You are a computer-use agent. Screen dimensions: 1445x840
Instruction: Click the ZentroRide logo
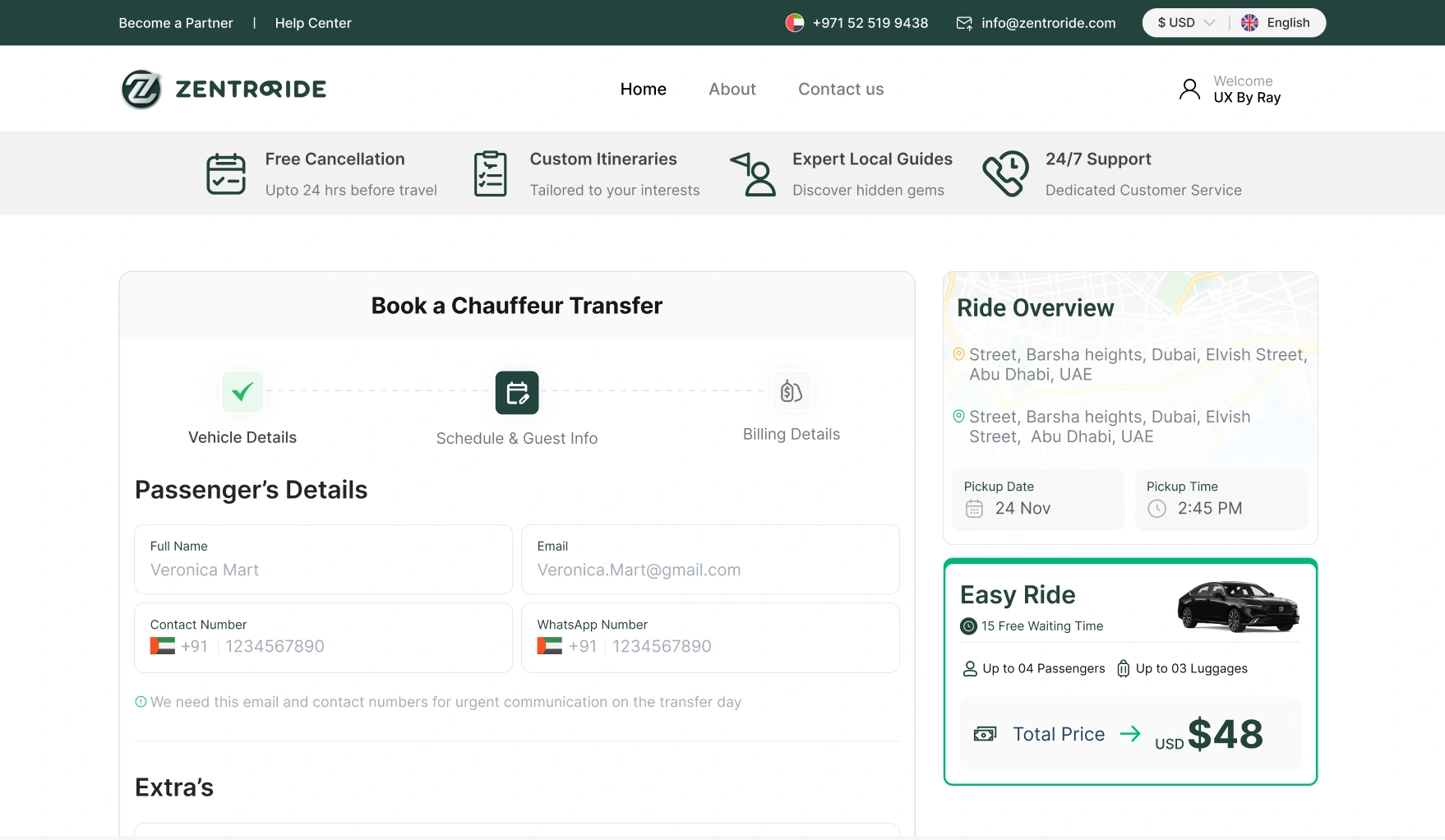click(224, 89)
